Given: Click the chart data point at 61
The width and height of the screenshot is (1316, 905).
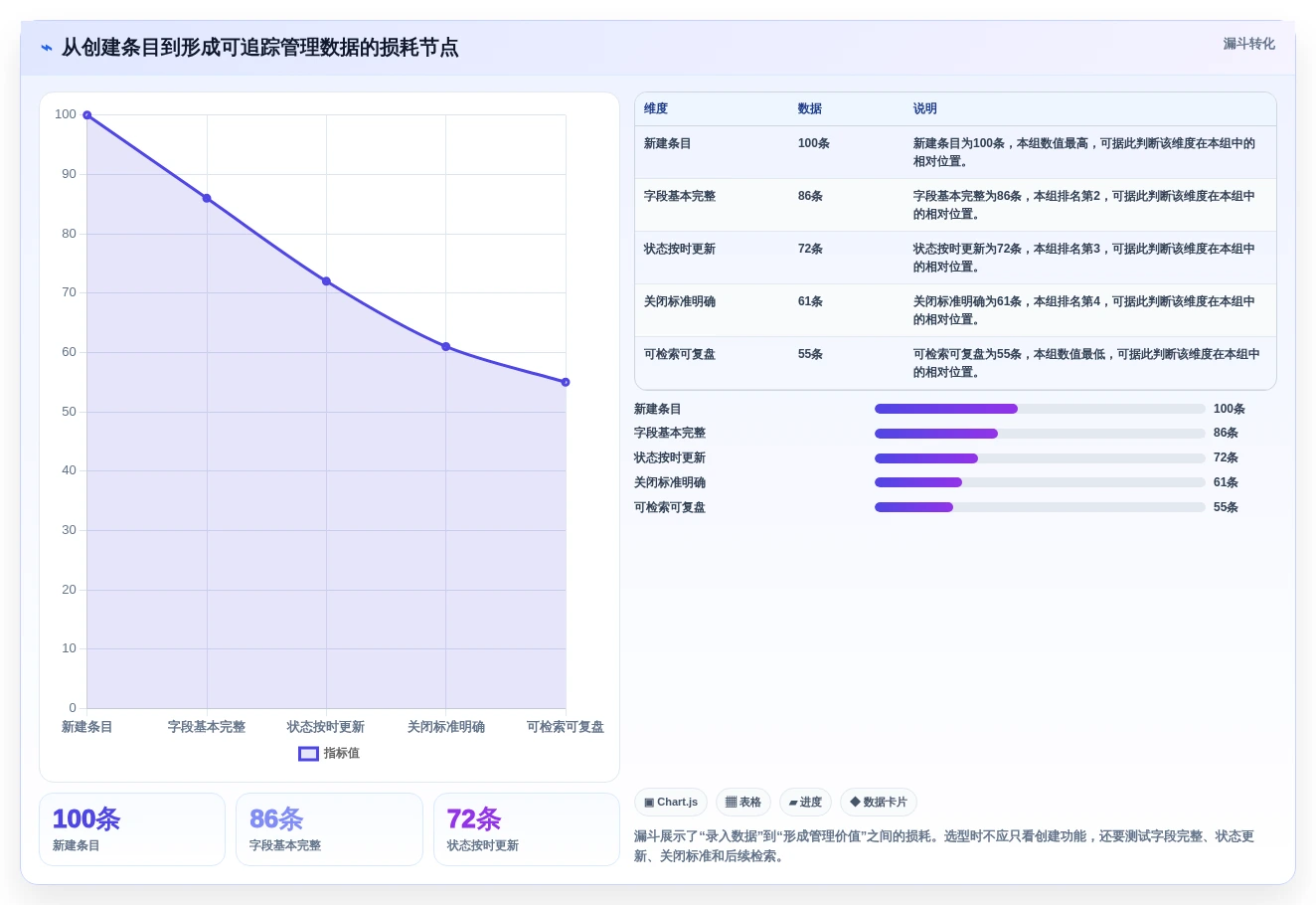Looking at the screenshot, I should coord(446,346).
